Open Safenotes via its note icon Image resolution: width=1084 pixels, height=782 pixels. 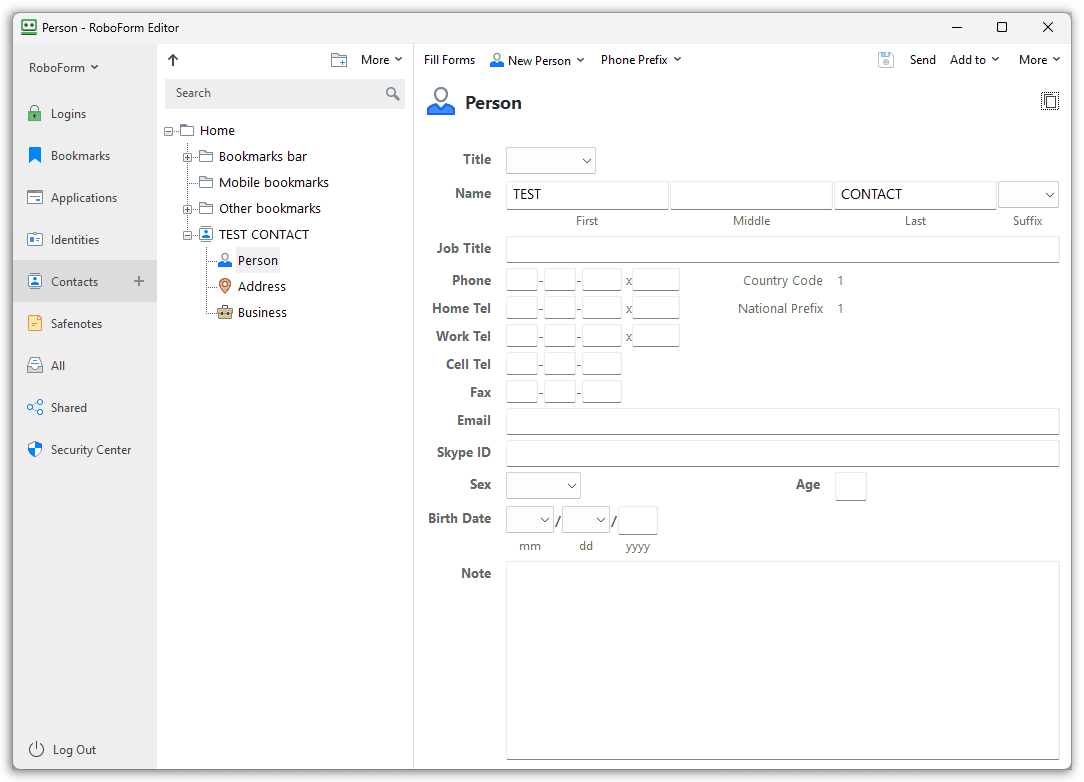pyautogui.click(x=35, y=324)
